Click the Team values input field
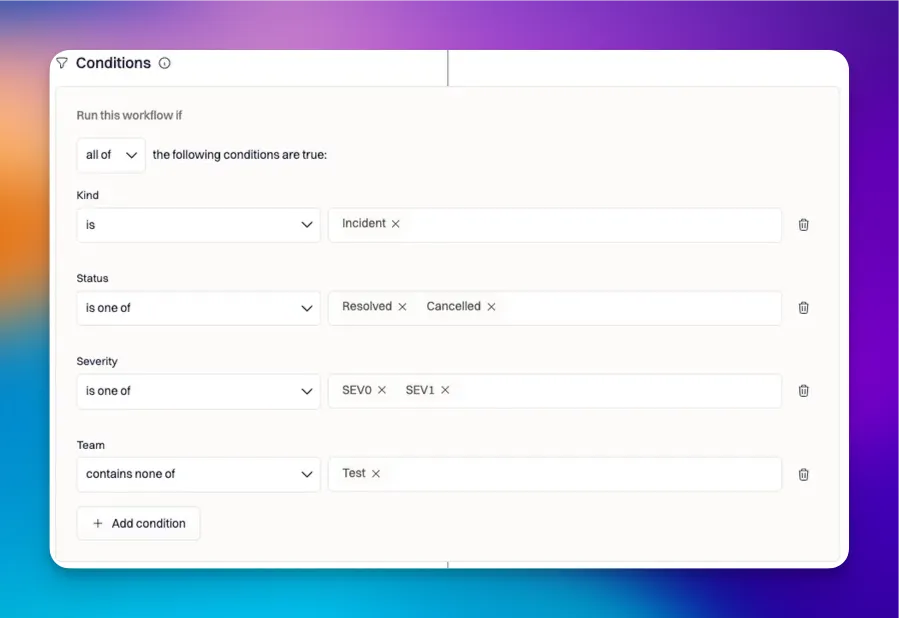The height and width of the screenshot is (618, 899). [x=554, y=474]
